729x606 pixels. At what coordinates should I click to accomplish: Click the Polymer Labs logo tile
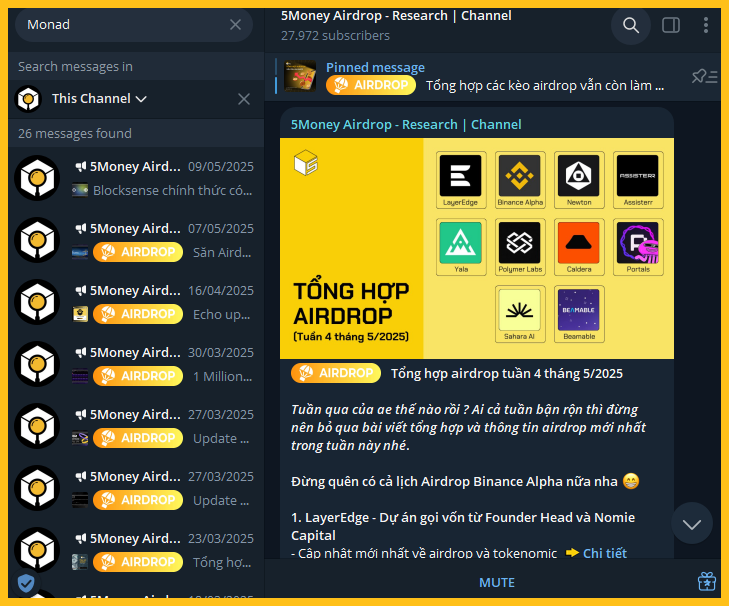[x=520, y=246]
